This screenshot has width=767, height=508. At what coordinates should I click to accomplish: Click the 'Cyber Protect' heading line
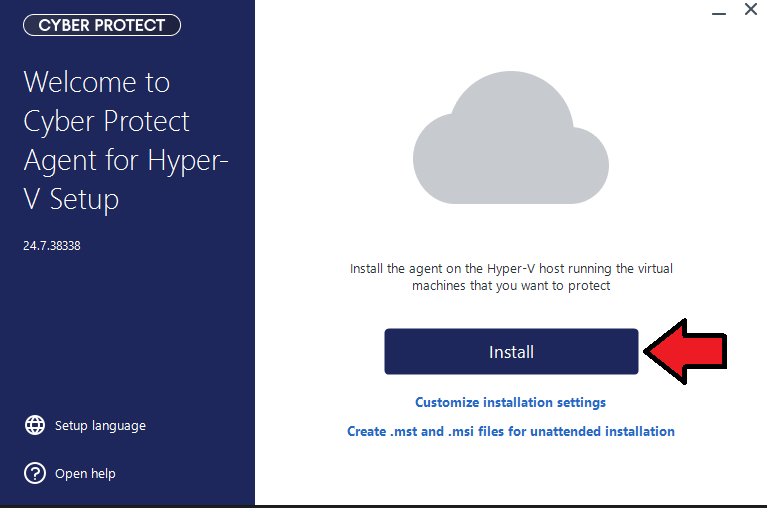coord(106,121)
